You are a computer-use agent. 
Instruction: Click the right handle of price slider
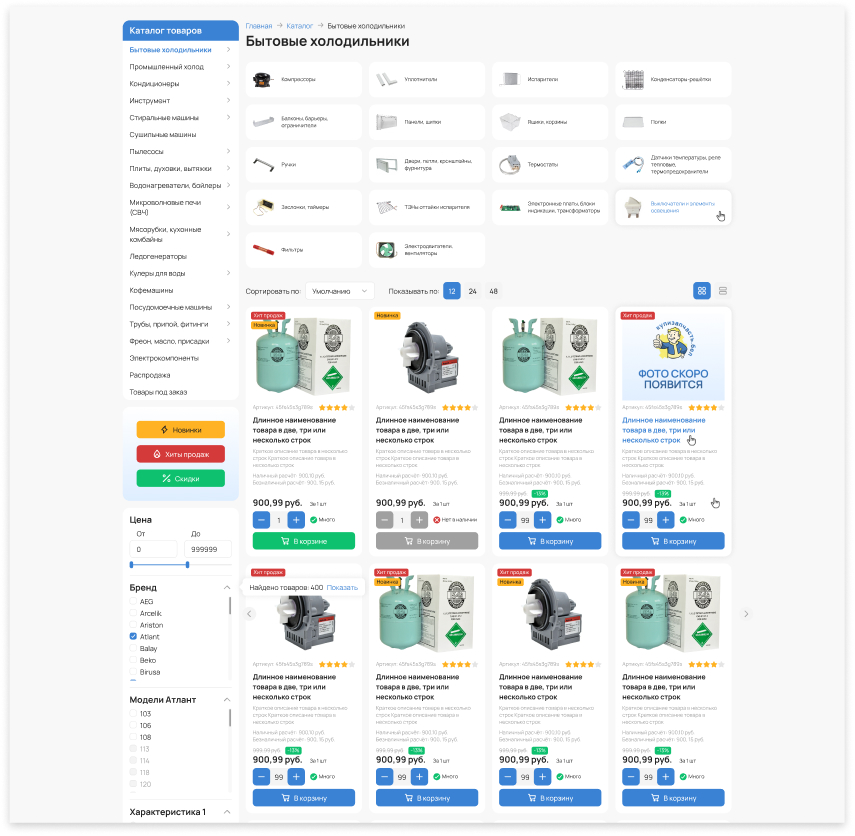187,565
